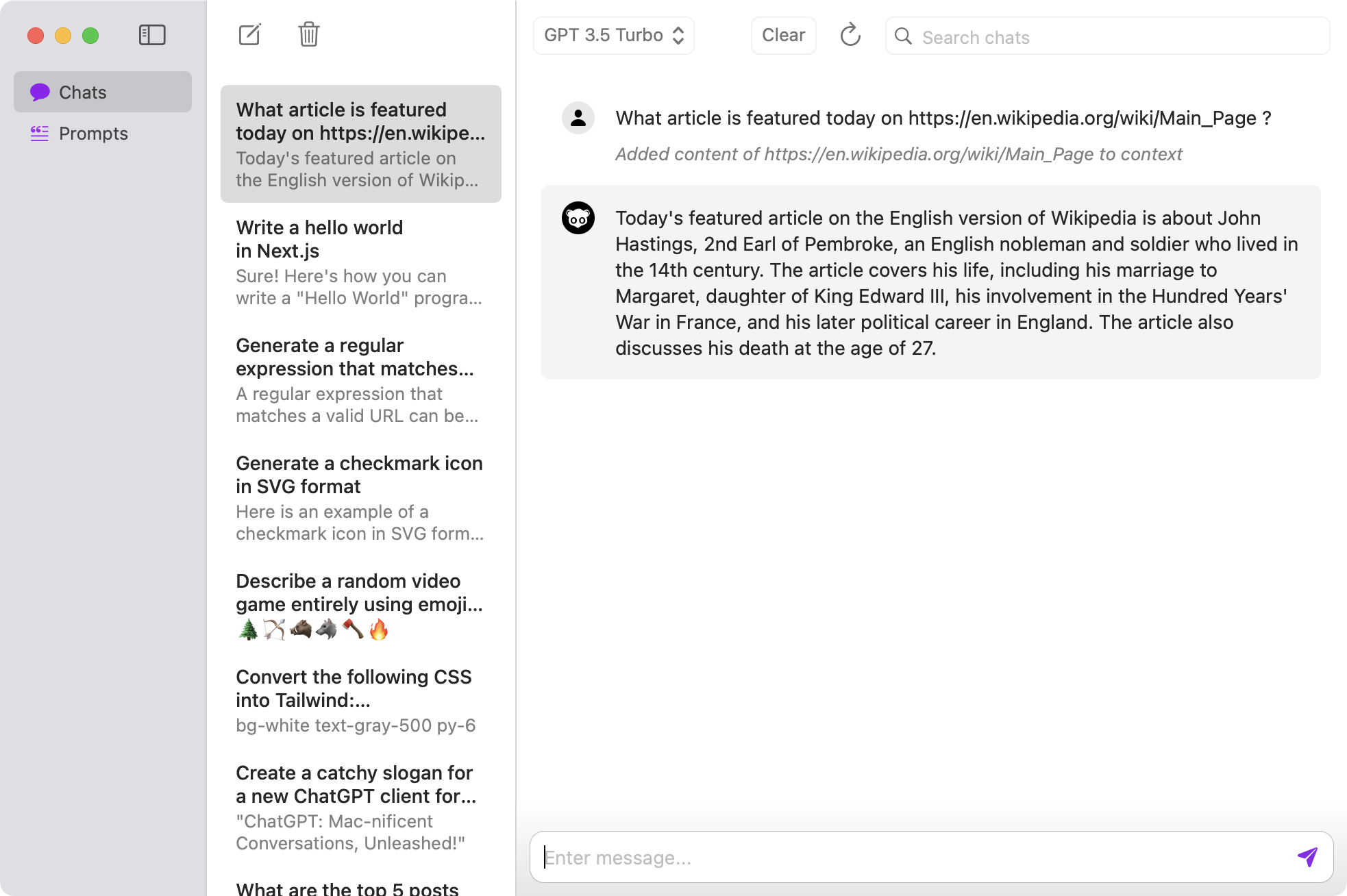Click the user avatar icon
Image resolution: width=1347 pixels, height=896 pixels.
tap(578, 119)
